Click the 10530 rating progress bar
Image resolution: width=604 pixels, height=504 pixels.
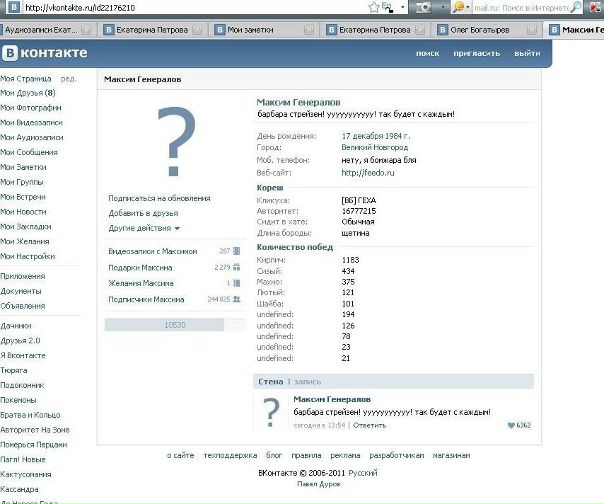[x=175, y=325]
